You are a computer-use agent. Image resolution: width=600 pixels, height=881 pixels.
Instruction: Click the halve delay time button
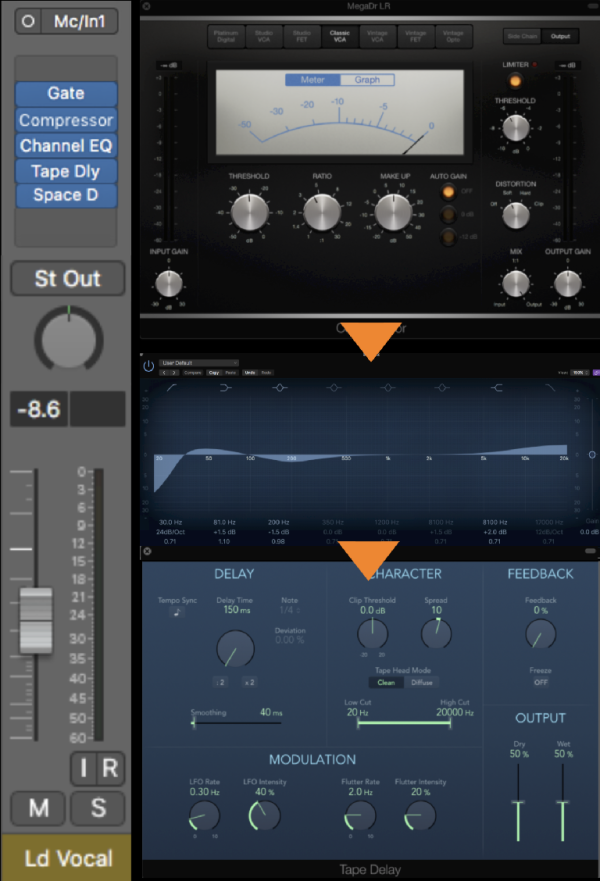220,682
